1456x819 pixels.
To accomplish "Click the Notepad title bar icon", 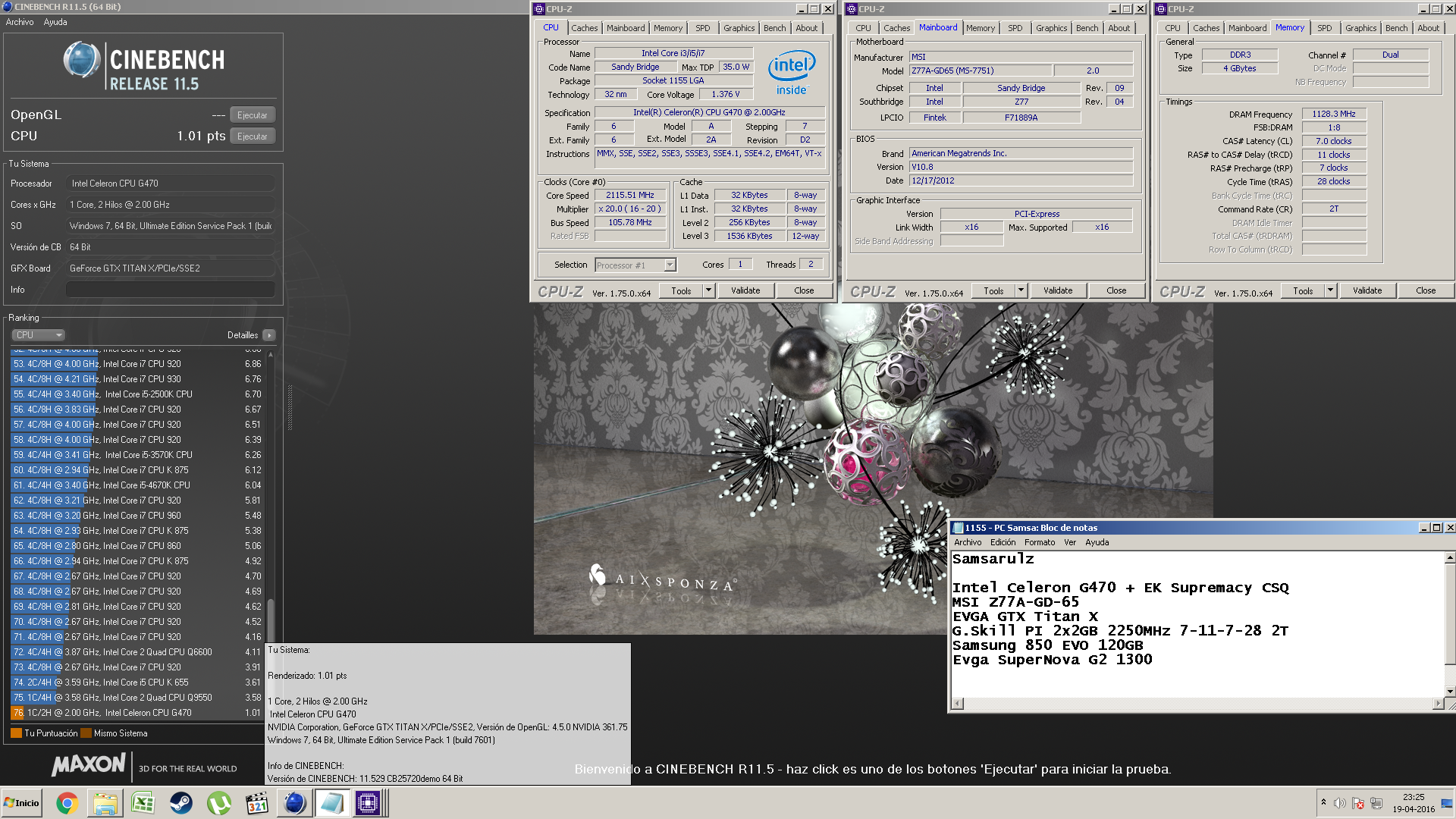I will tap(958, 528).
